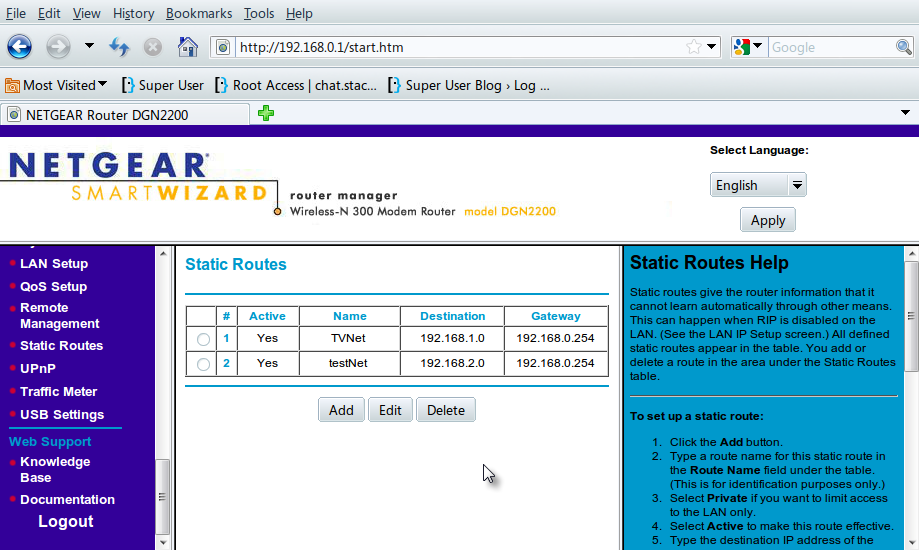Click the magnifier search icon
This screenshot has width=919, height=550.
[903, 47]
